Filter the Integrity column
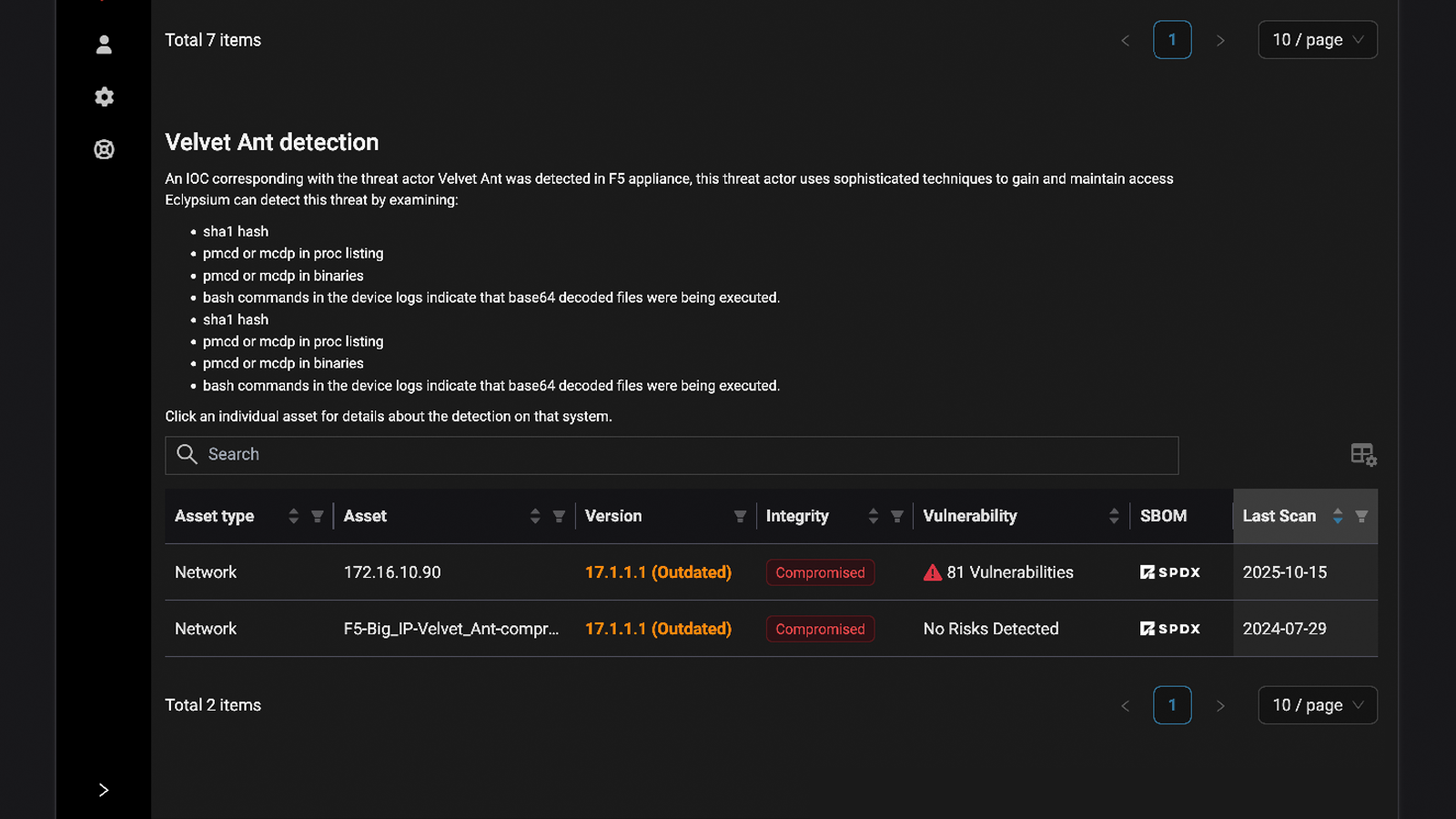Screen dimensions: 1456x819 tap(896, 517)
